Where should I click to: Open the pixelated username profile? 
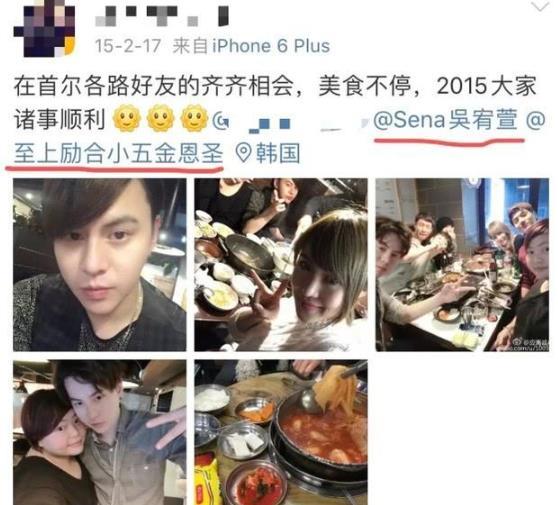tap(162, 17)
